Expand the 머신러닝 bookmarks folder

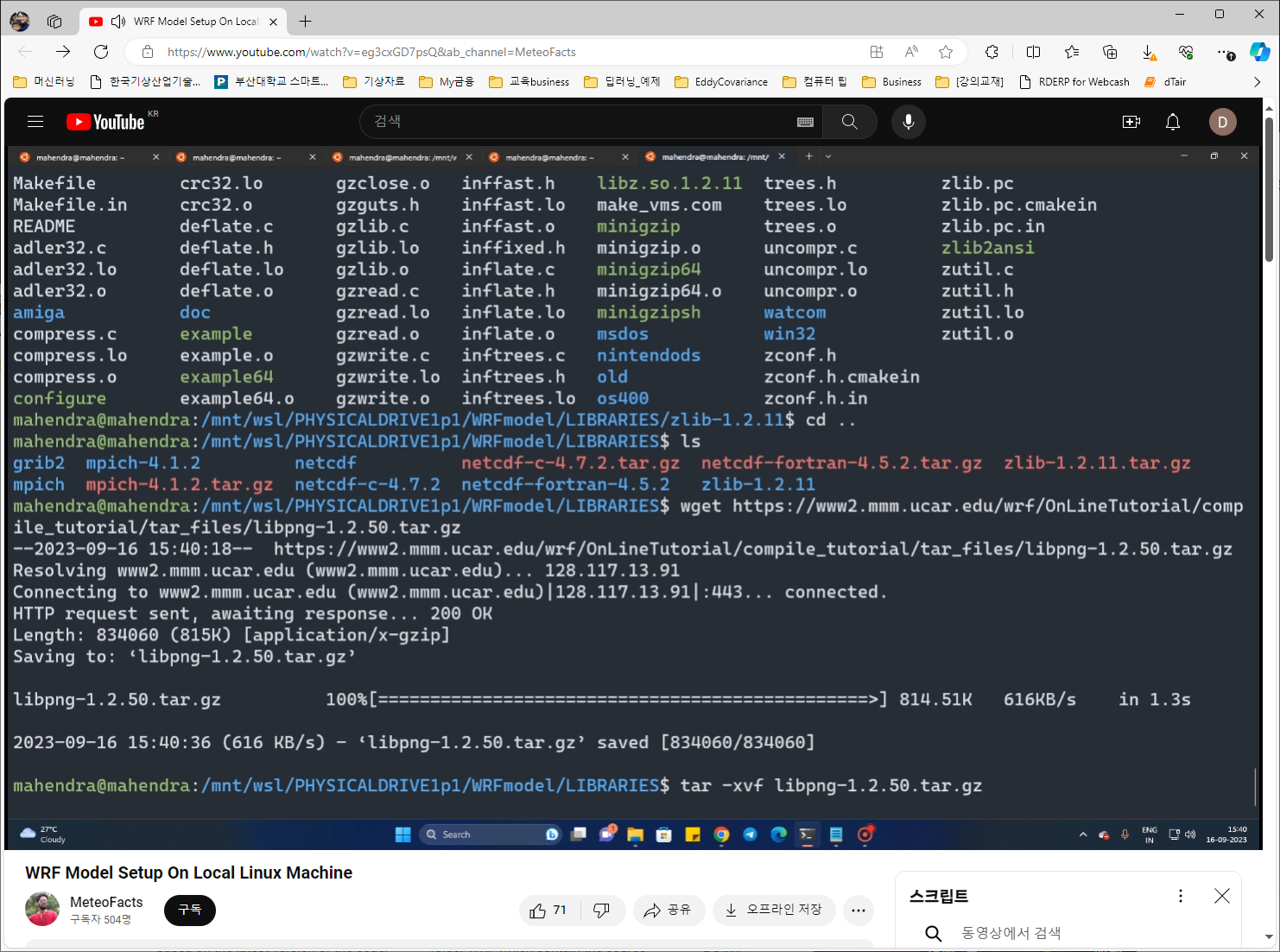pos(44,82)
